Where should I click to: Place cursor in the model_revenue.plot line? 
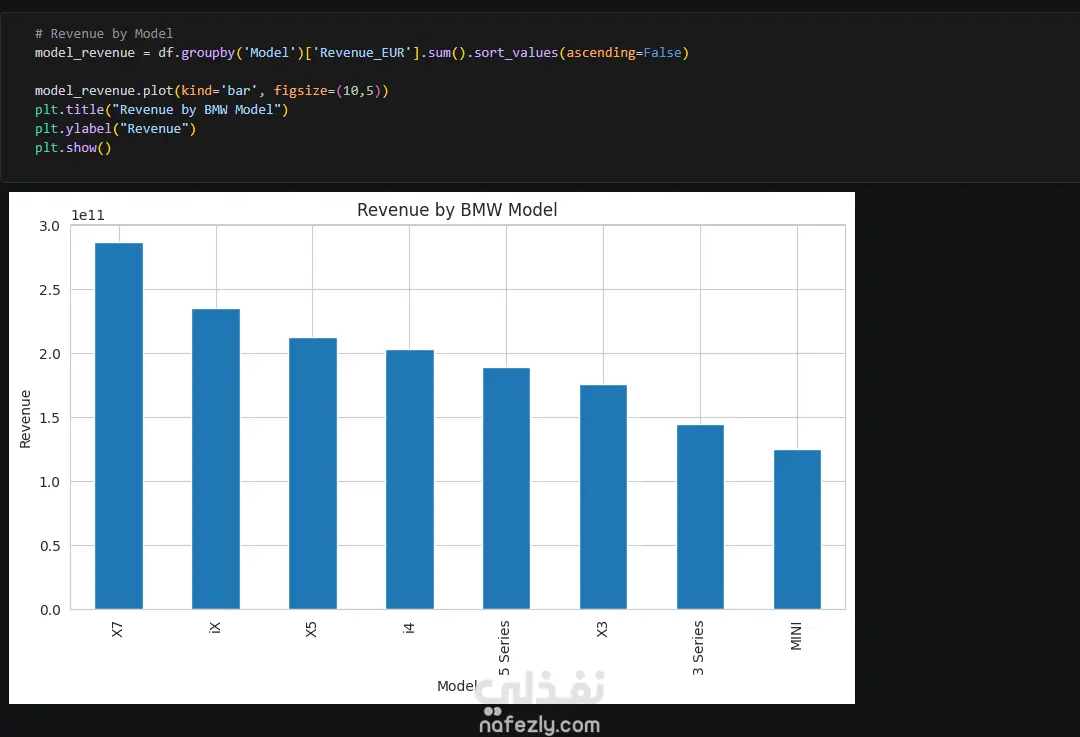coord(211,91)
